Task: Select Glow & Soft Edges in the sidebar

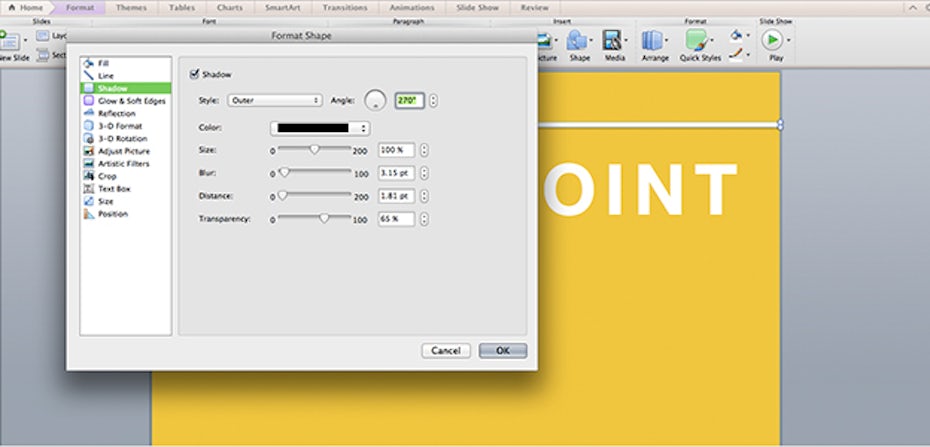Action: 131,101
